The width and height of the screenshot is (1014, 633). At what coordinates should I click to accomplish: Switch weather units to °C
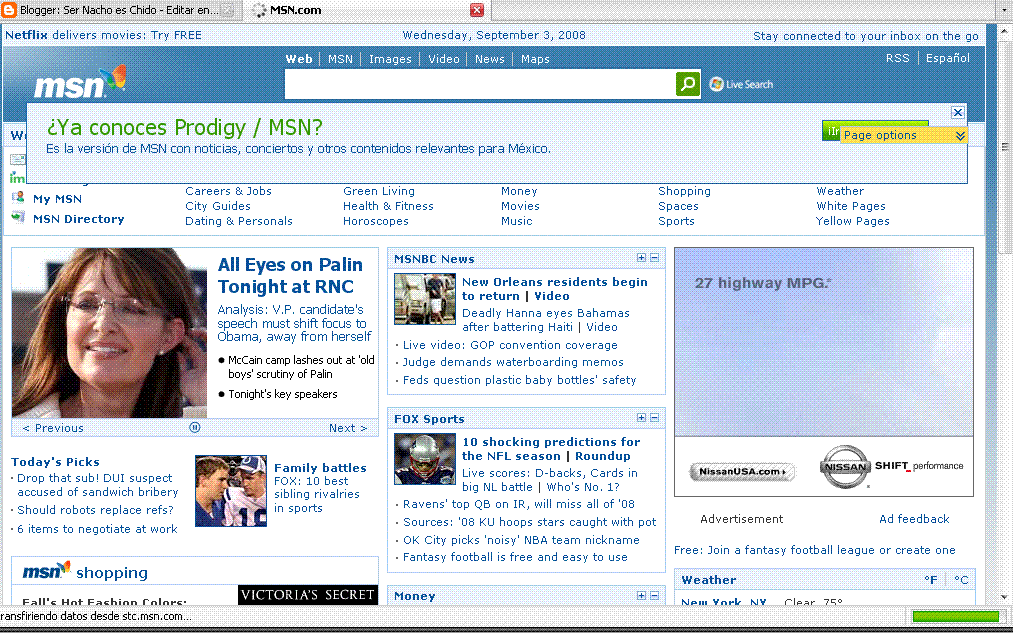[961, 579]
